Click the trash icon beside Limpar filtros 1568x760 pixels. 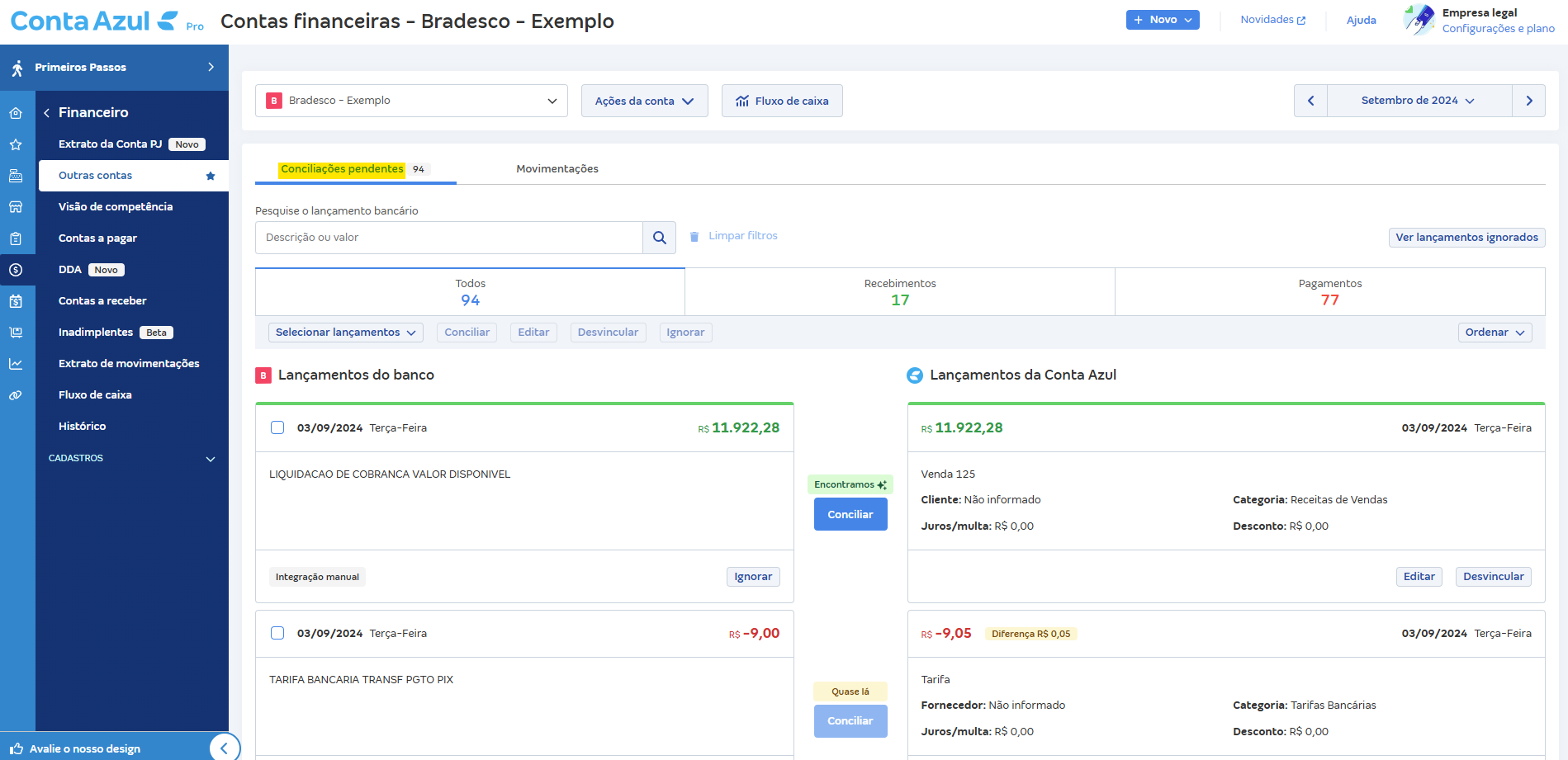click(694, 236)
